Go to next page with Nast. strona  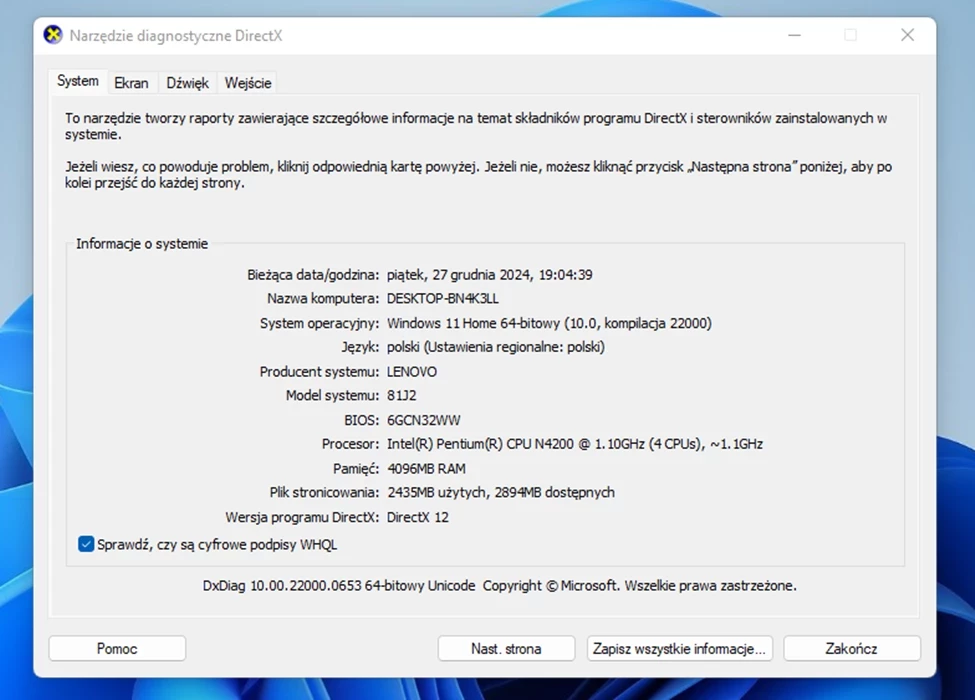tap(506, 648)
